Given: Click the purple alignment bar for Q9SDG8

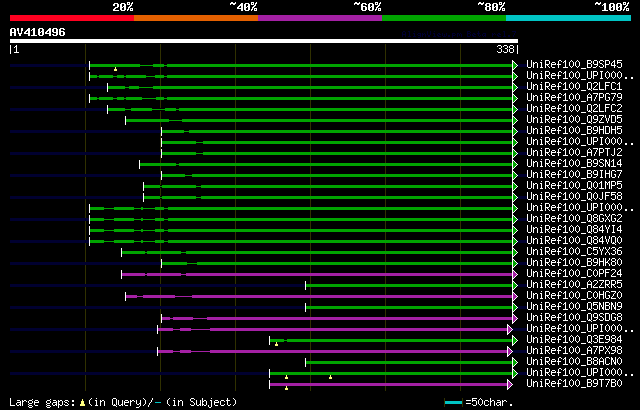Looking at the screenshot, I should point(337,318).
